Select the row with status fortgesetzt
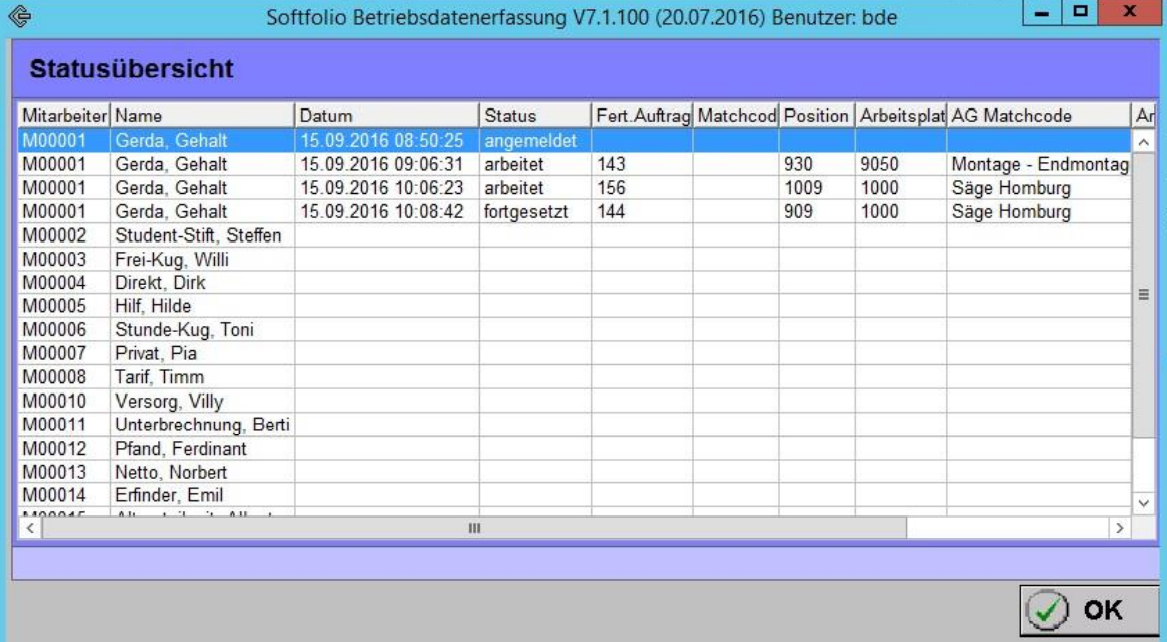Image resolution: width=1167 pixels, height=642 pixels. (x=526, y=212)
